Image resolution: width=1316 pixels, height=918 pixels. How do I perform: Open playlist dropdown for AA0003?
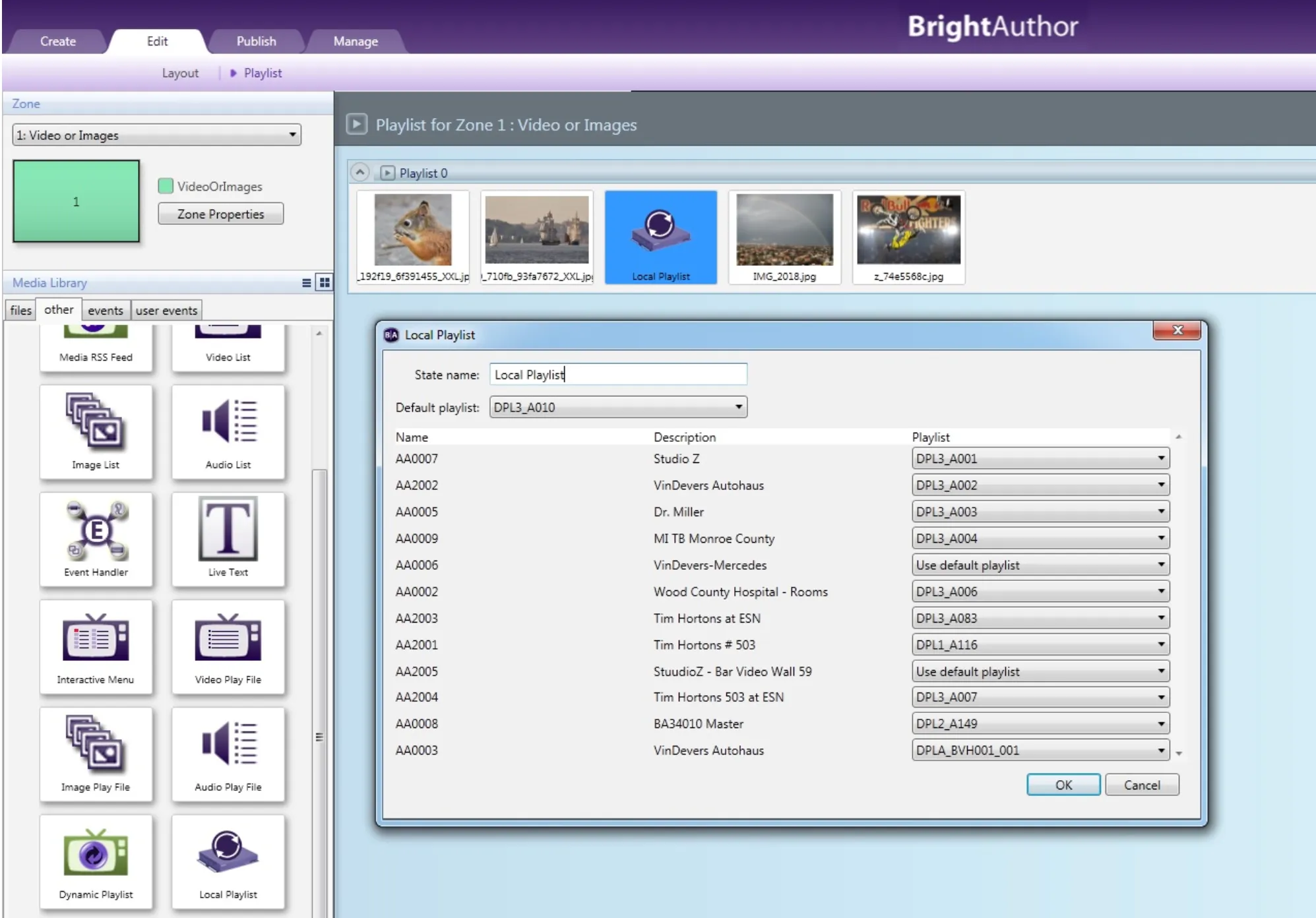click(x=1040, y=750)
